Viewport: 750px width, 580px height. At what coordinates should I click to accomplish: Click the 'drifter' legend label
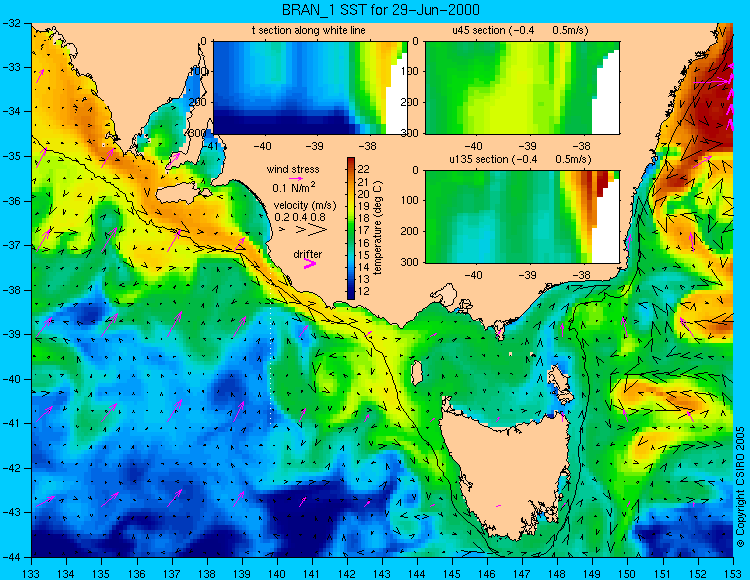click(308, 254)
